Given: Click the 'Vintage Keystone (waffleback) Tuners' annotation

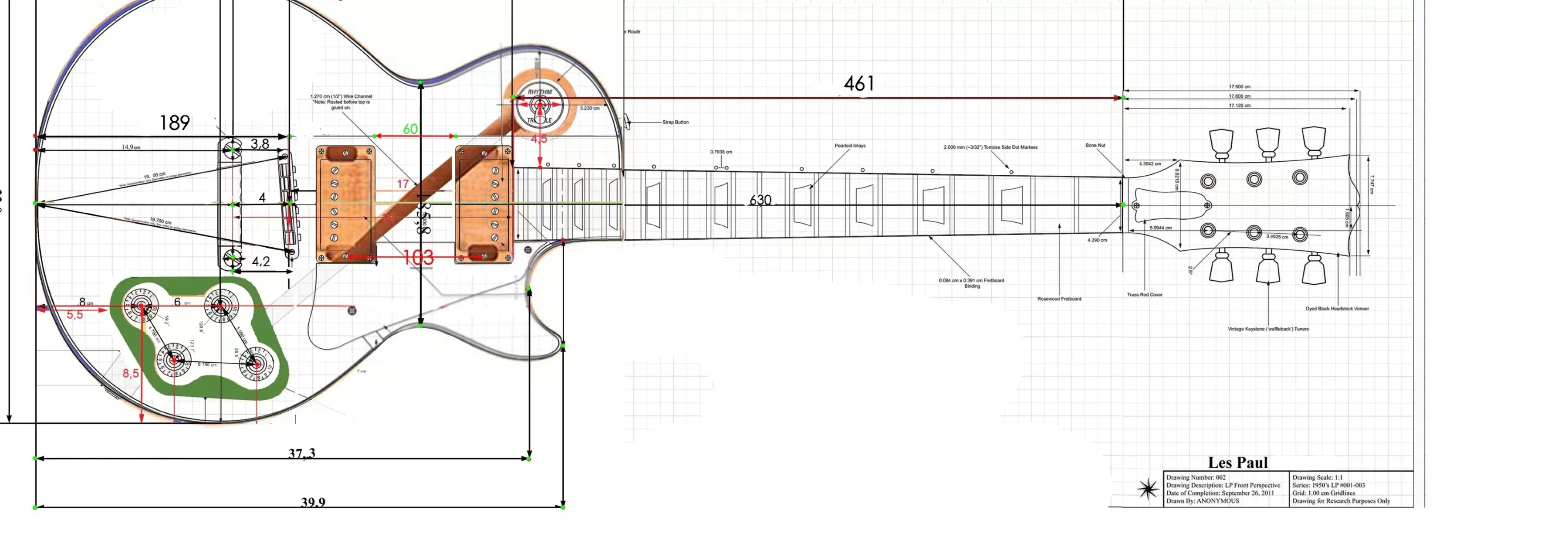Looking at the screenshot, I should pos(1268,328).
